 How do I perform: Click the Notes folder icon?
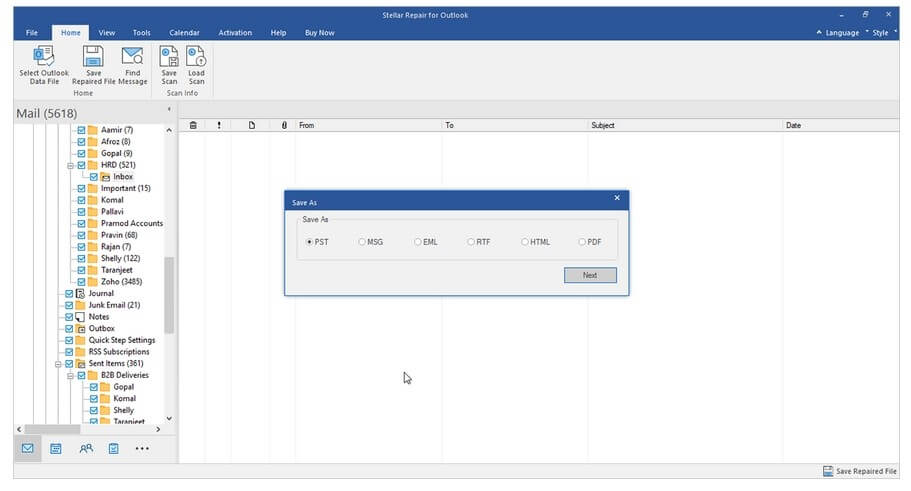(80, 317)
